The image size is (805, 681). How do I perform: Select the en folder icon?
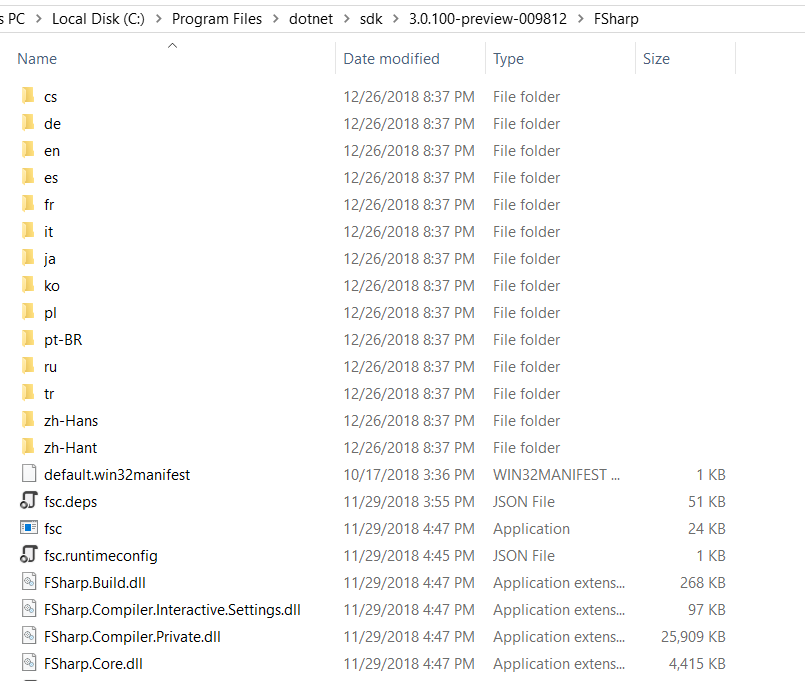(x=29, y=149)
